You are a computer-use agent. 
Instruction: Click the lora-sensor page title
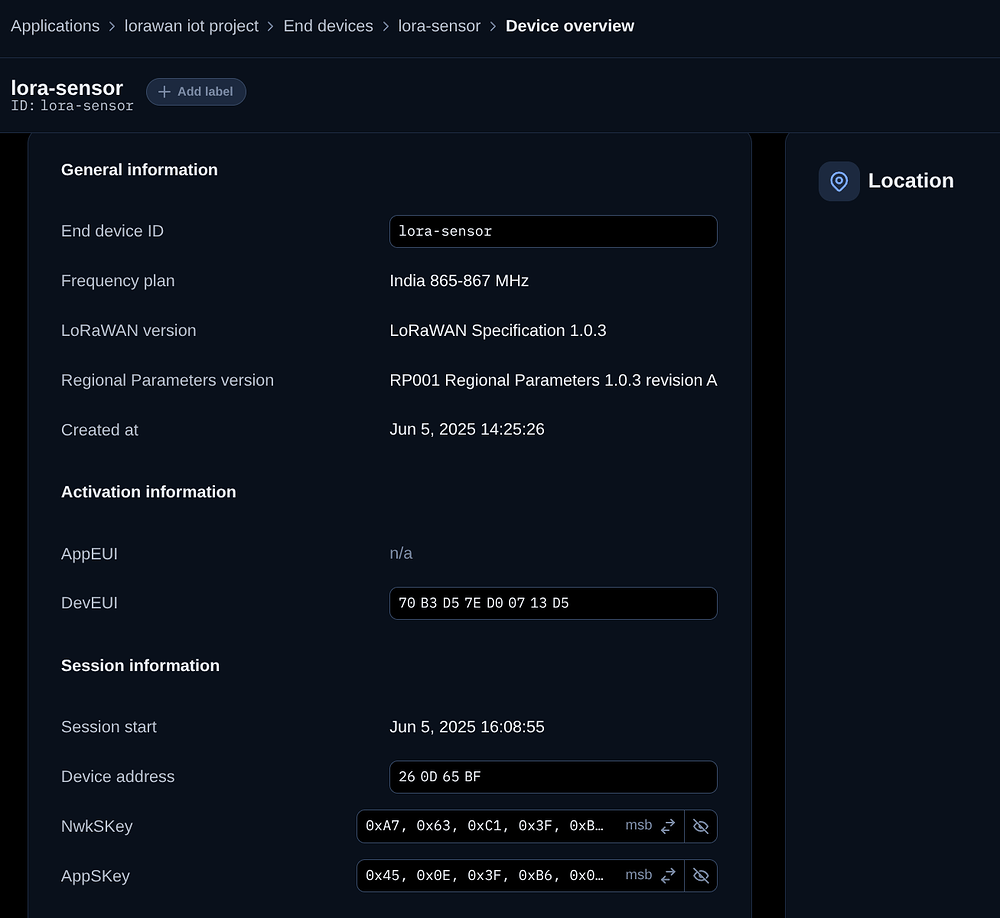67,88
